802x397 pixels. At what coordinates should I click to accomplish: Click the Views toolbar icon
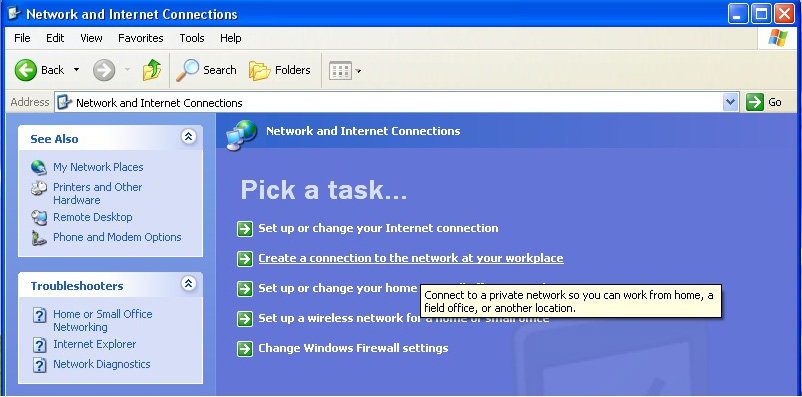340,71
